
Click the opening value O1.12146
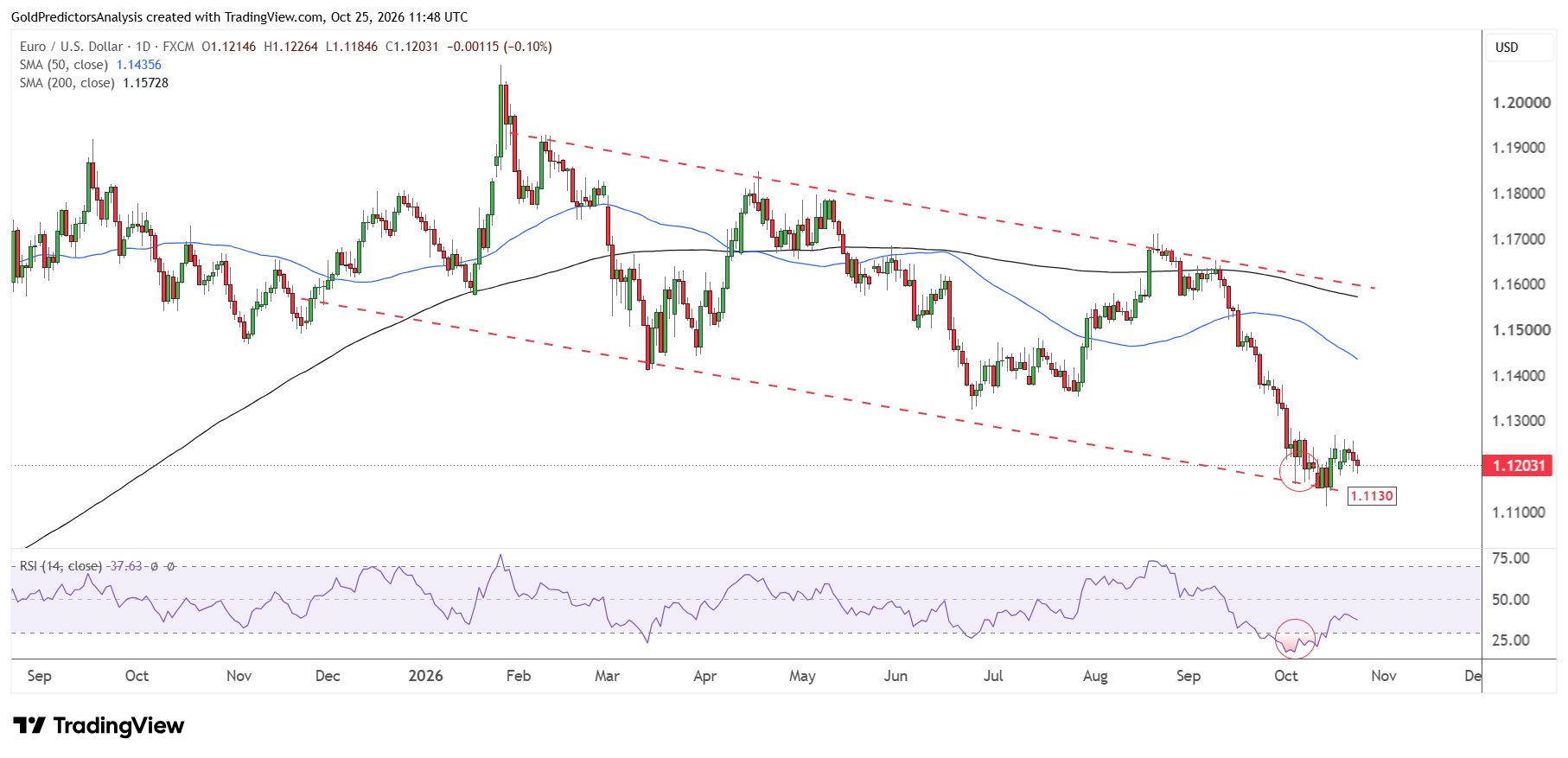coord(229,47)
